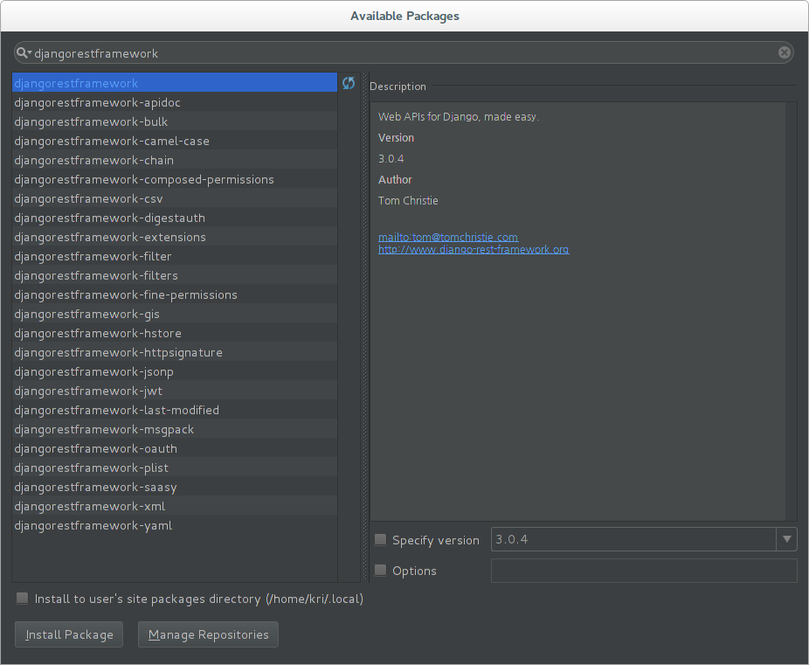Open the version 3.0.4 dropdown arrow
The image size is (809, 665).
point(786,539)
